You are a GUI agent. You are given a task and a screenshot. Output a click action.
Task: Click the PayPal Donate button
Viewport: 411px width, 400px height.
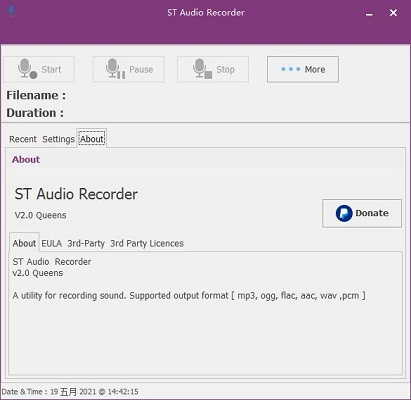click(x=362, y=213)
